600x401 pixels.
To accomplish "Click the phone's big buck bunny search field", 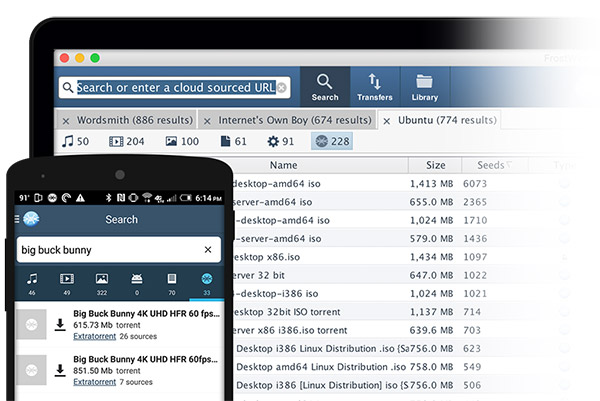I will tap(119, 250).
